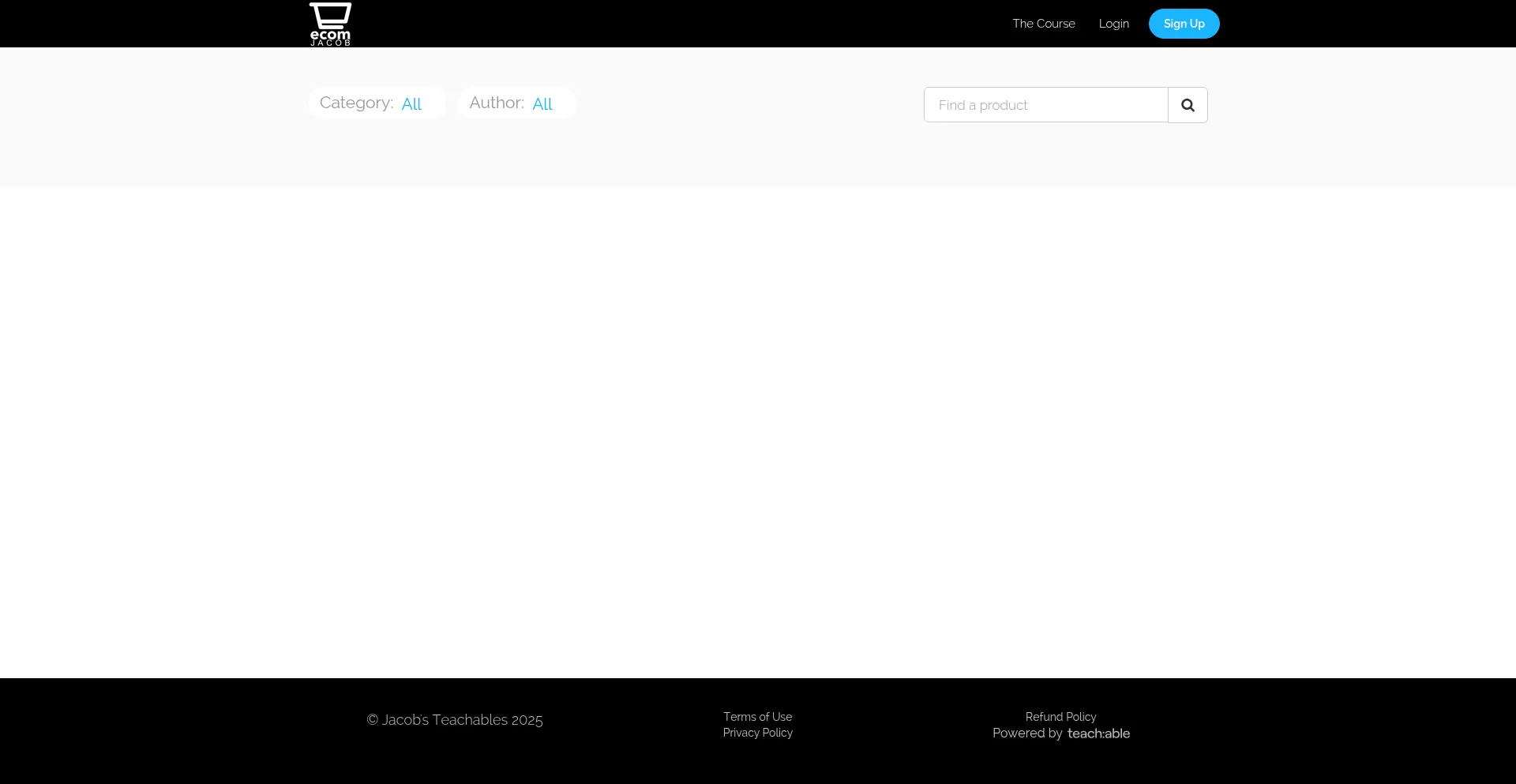Click the magnifying glass search button
1516x784 pixels.
point(1188,105)
